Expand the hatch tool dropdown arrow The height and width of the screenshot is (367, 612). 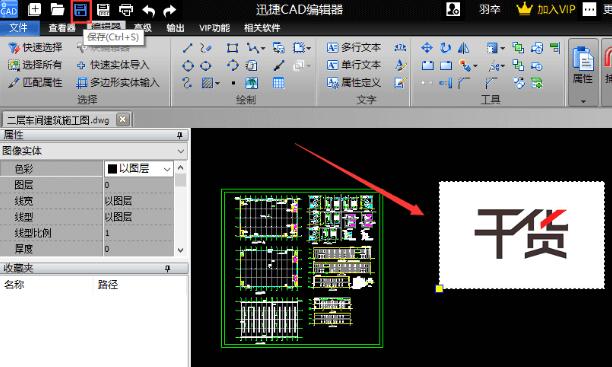point(217,83)
